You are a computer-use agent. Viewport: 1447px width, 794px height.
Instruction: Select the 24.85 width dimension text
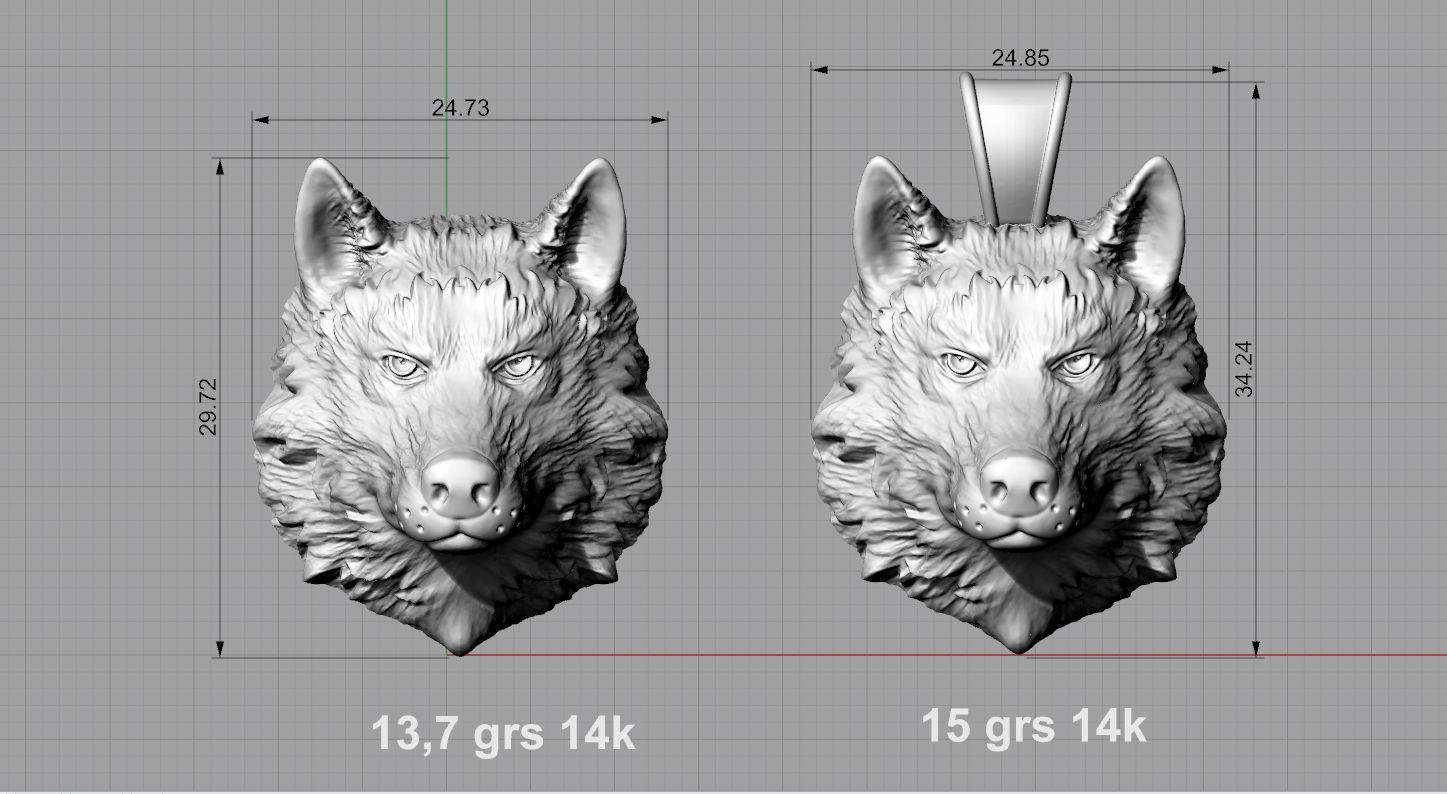(x=1021, y=58)
